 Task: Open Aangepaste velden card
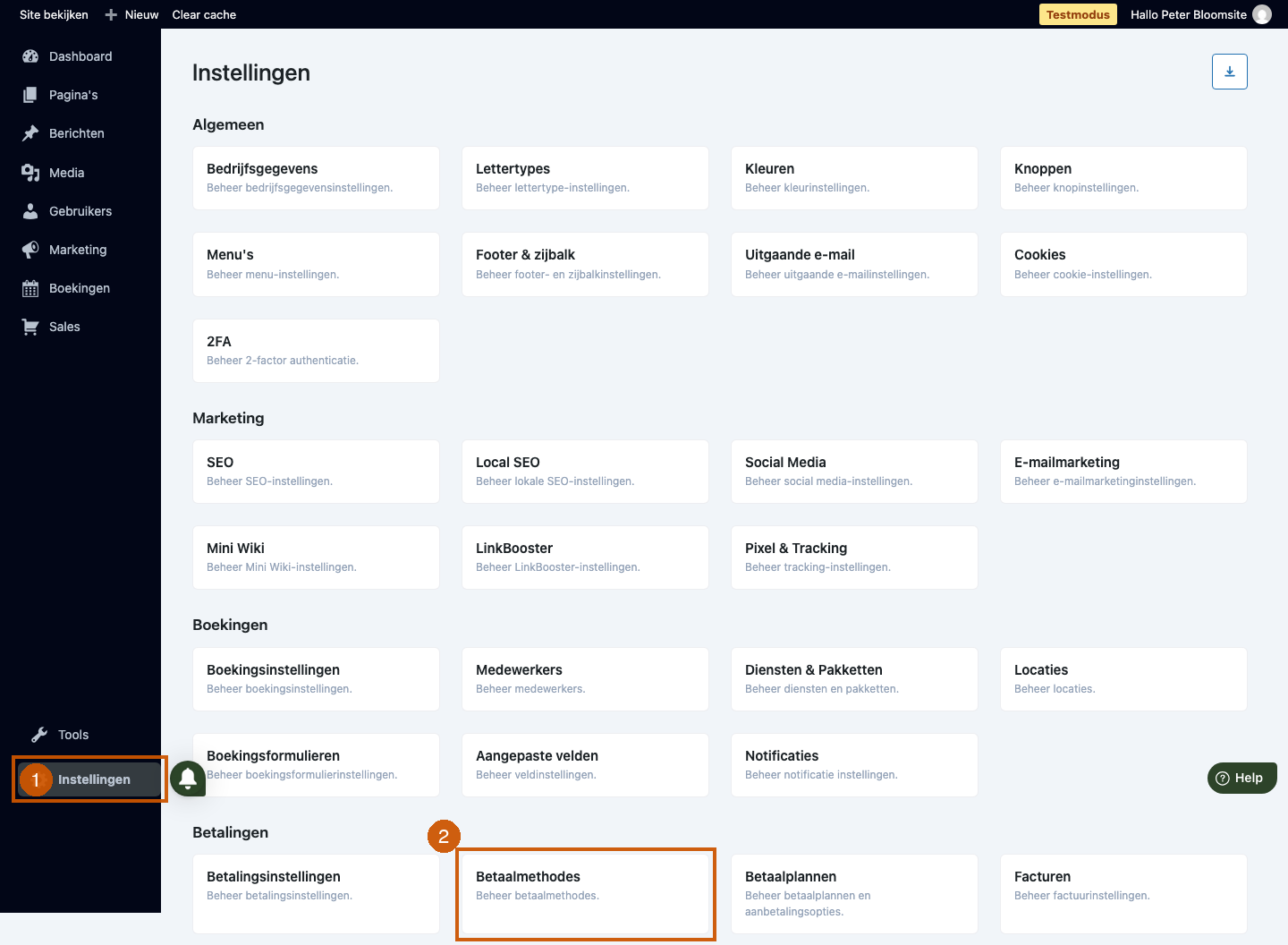[x=585, y=765]
